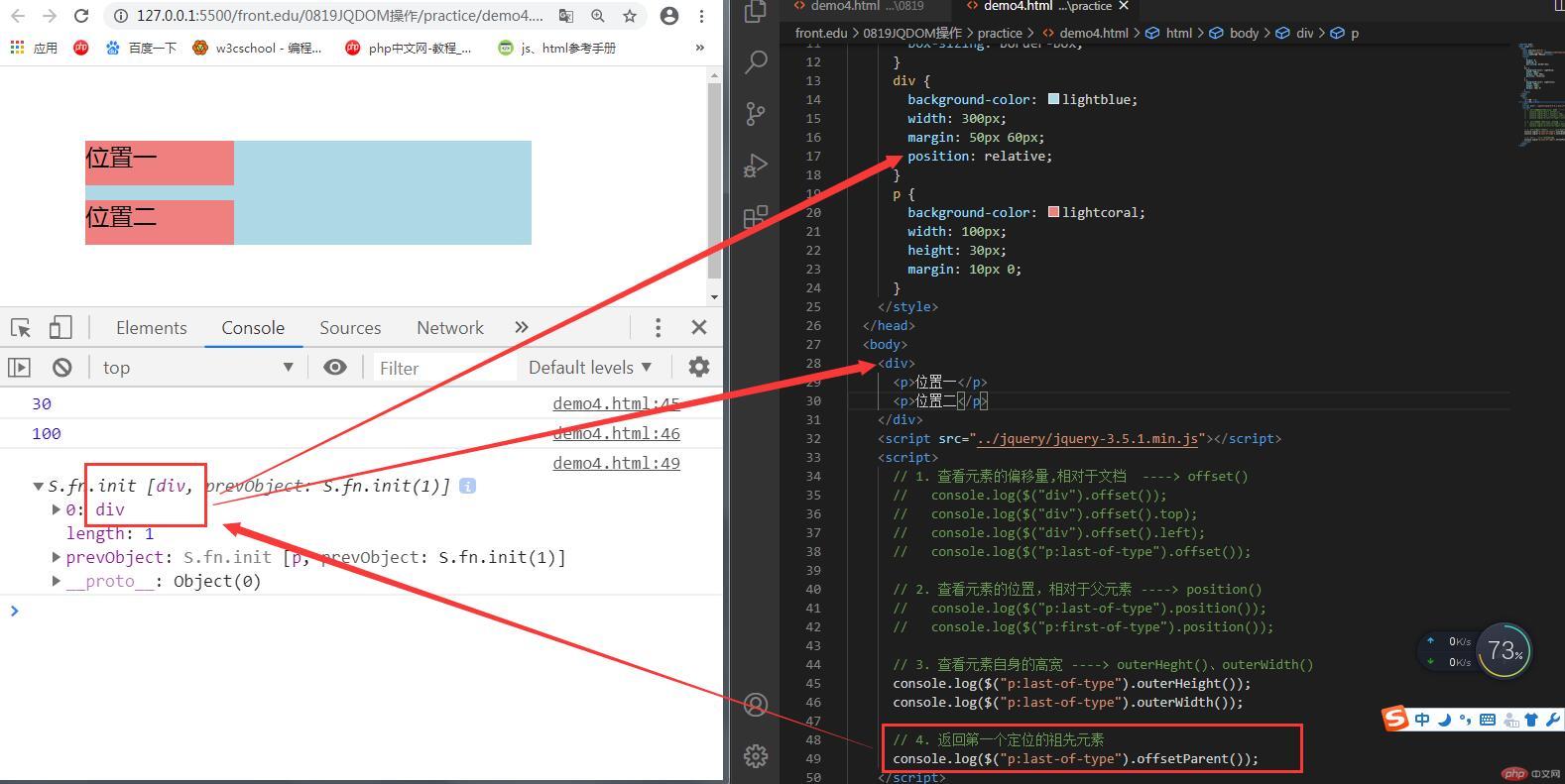Open the Sogou soft keyboard icon

[1488, 721]
